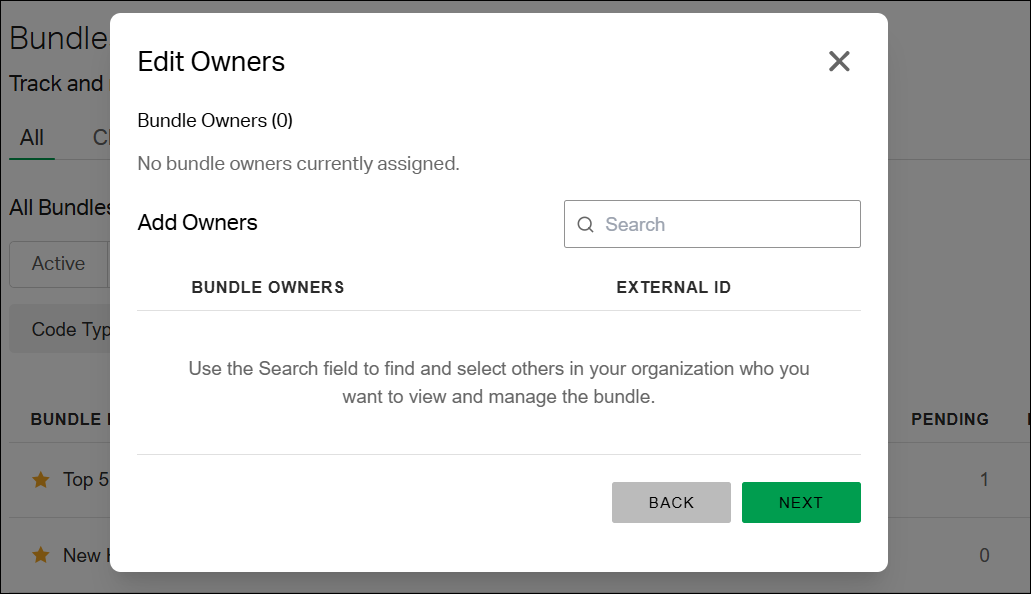Click pending value 1 in Top 5 row
Screen dimensions: 1031x594
(x=984, y=480)
